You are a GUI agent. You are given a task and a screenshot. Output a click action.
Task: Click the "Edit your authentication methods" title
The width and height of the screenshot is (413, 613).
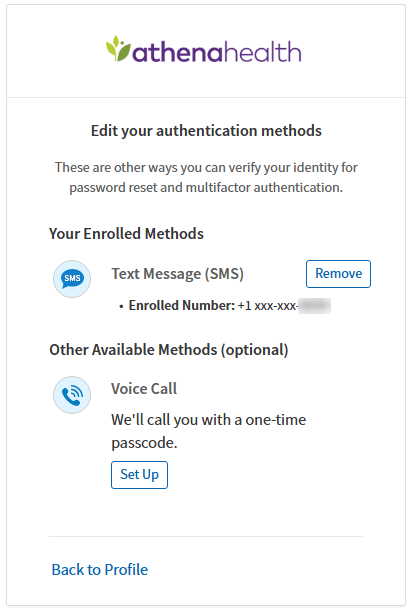click(206, 131)
